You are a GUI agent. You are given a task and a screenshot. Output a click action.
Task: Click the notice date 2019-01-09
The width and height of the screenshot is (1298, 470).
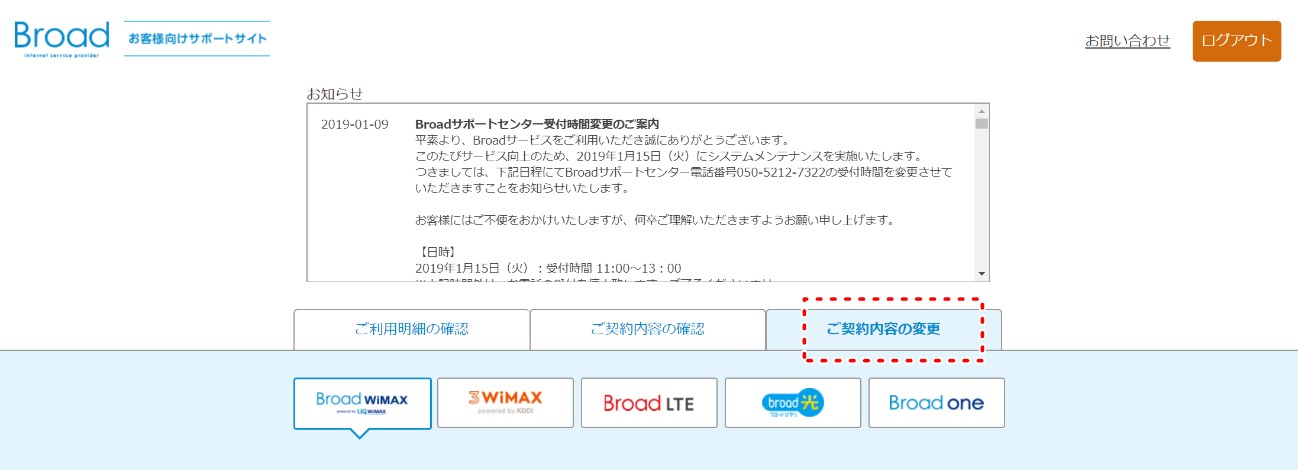(x=354, y=124)
